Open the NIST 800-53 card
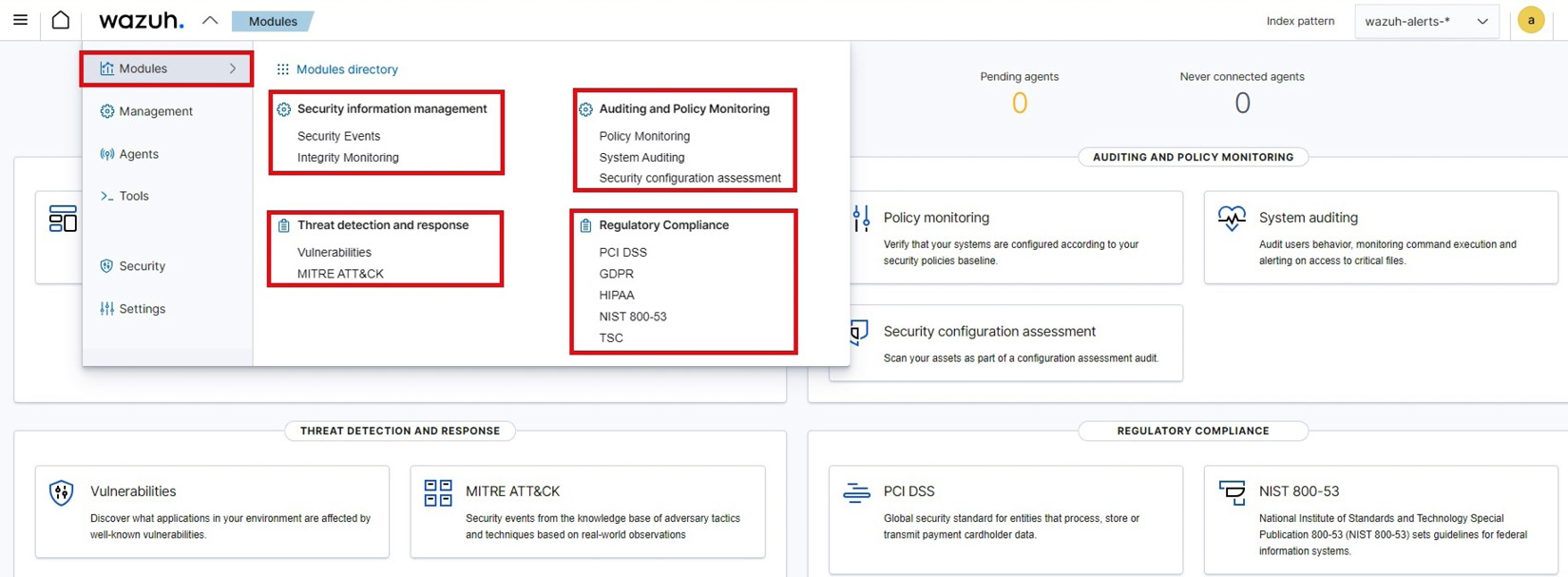Image resolution: width=1568 pixels, height=577 pixels. tap(1381, 519)
